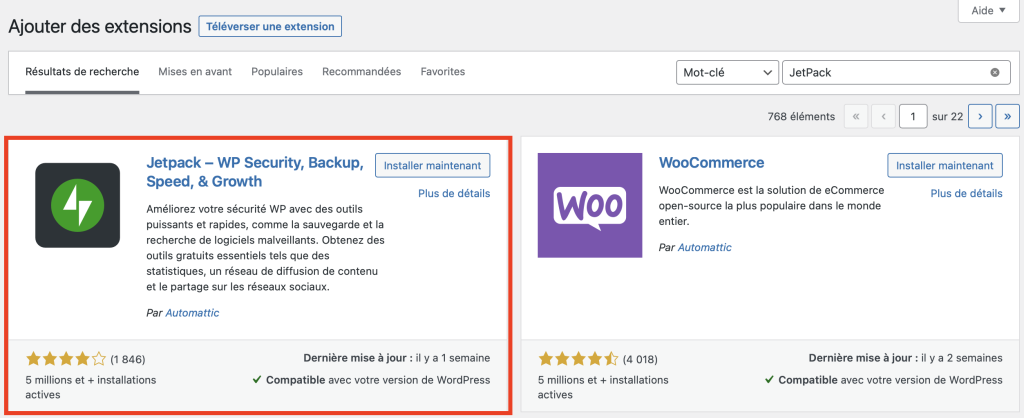Click the WooCommerce star rating
1024x418 pixels.
coord(579,358)
